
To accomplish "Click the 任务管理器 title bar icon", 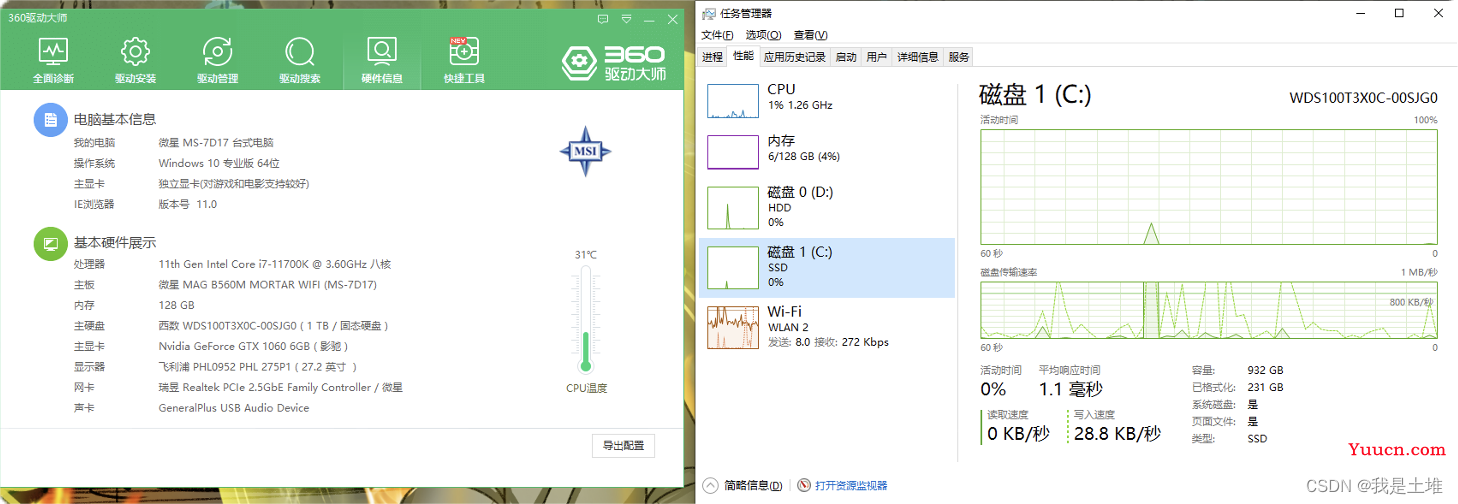I will 709,13.
